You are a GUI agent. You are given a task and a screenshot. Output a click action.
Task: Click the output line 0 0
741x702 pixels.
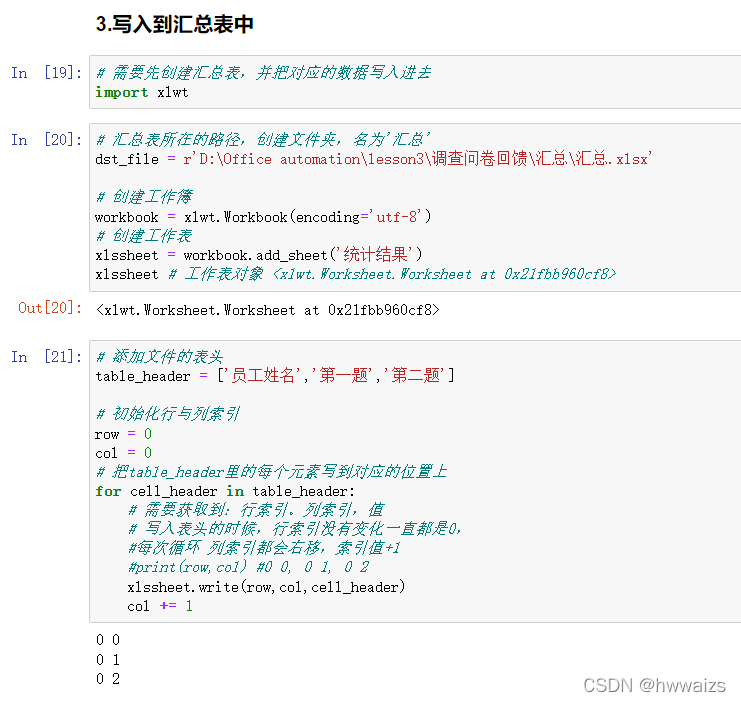[108, 640]
